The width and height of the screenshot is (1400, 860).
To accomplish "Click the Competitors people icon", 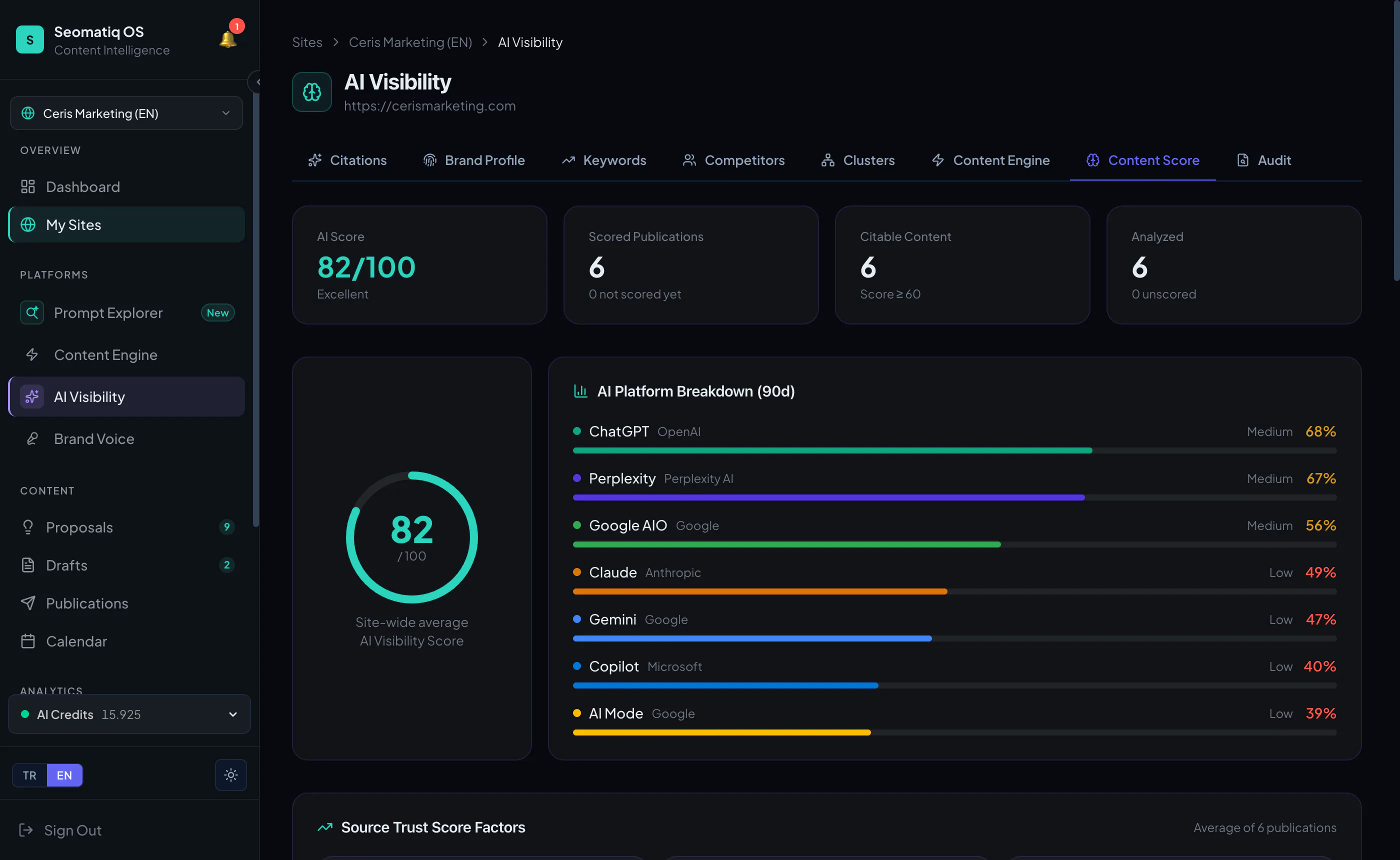I will click(x=689, y=160).
